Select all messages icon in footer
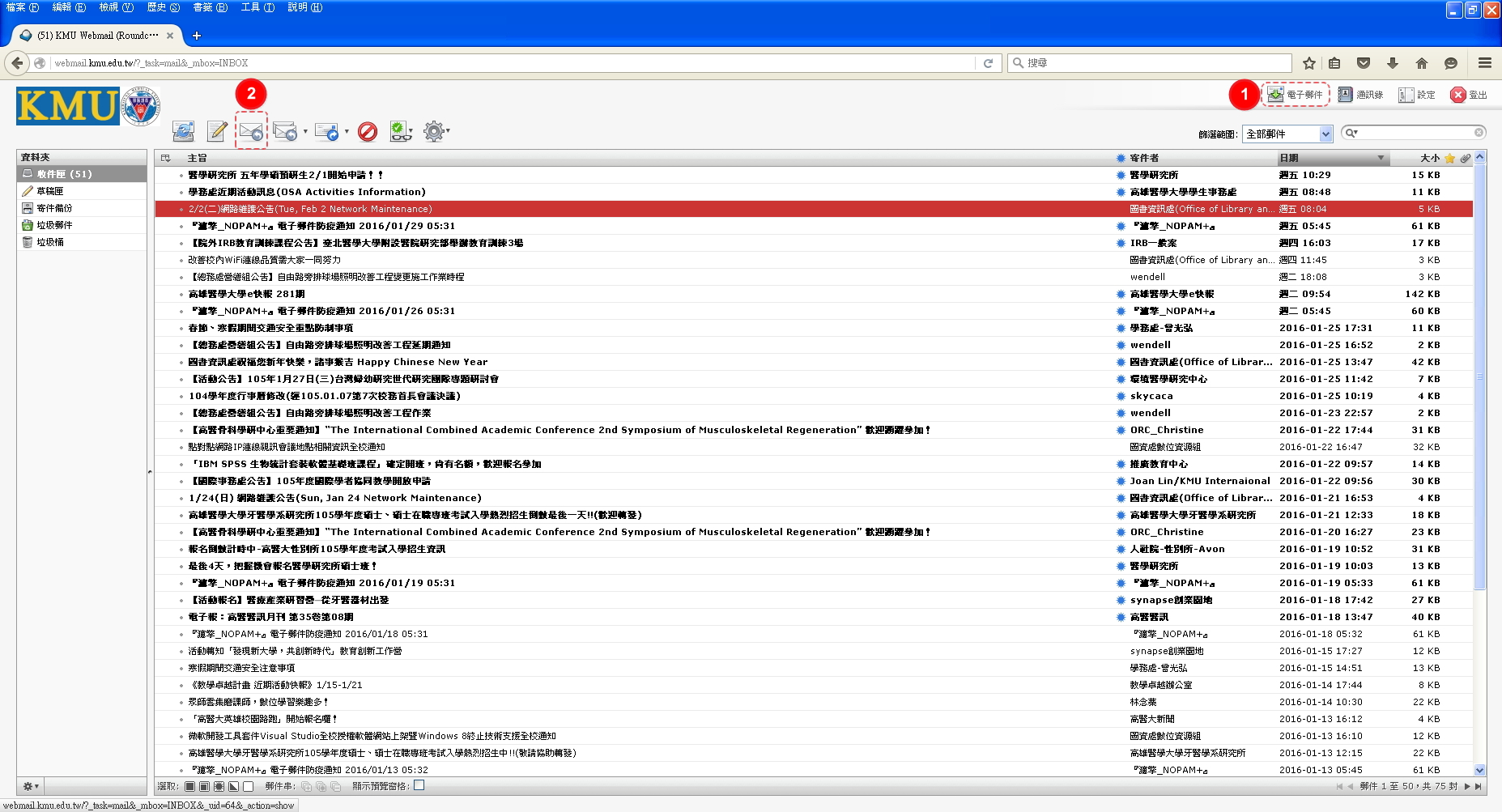The height and width of the screenshot is (812, 1502). [x=189, y=786]
